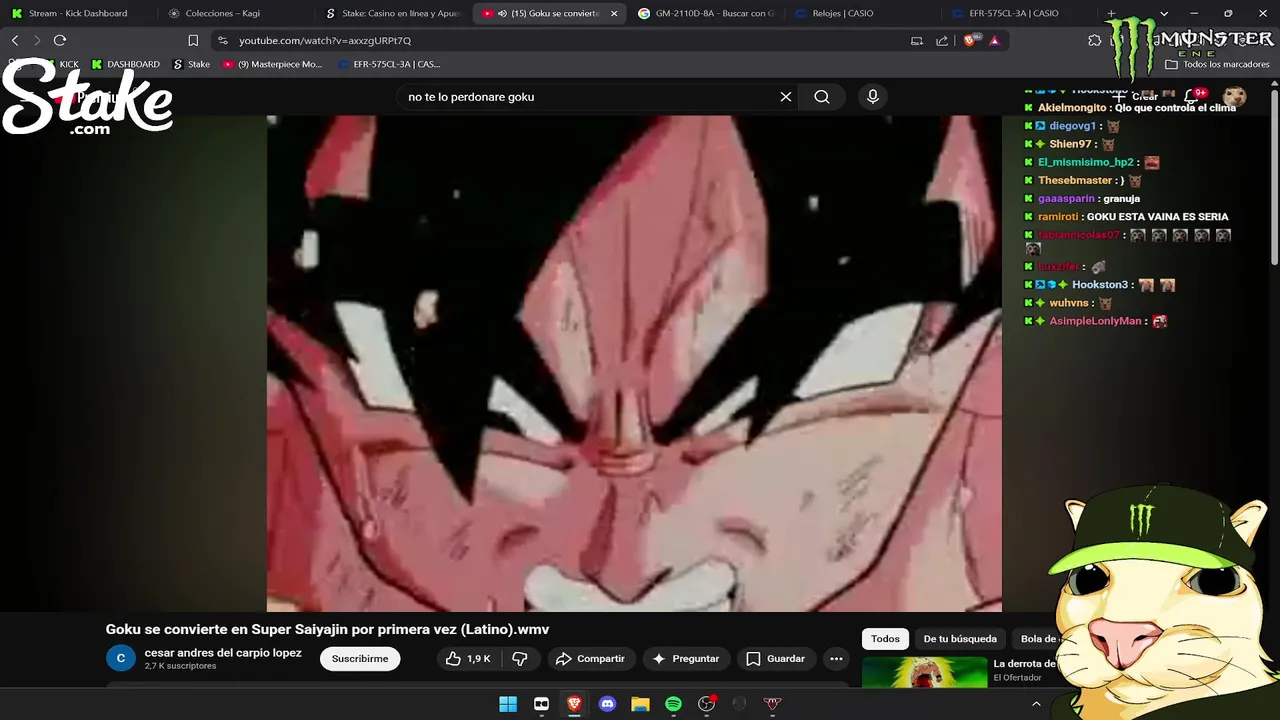Select the Todos filter chip
The height and width of the screenshot is (720, 1280).
[x=885, y=639]
